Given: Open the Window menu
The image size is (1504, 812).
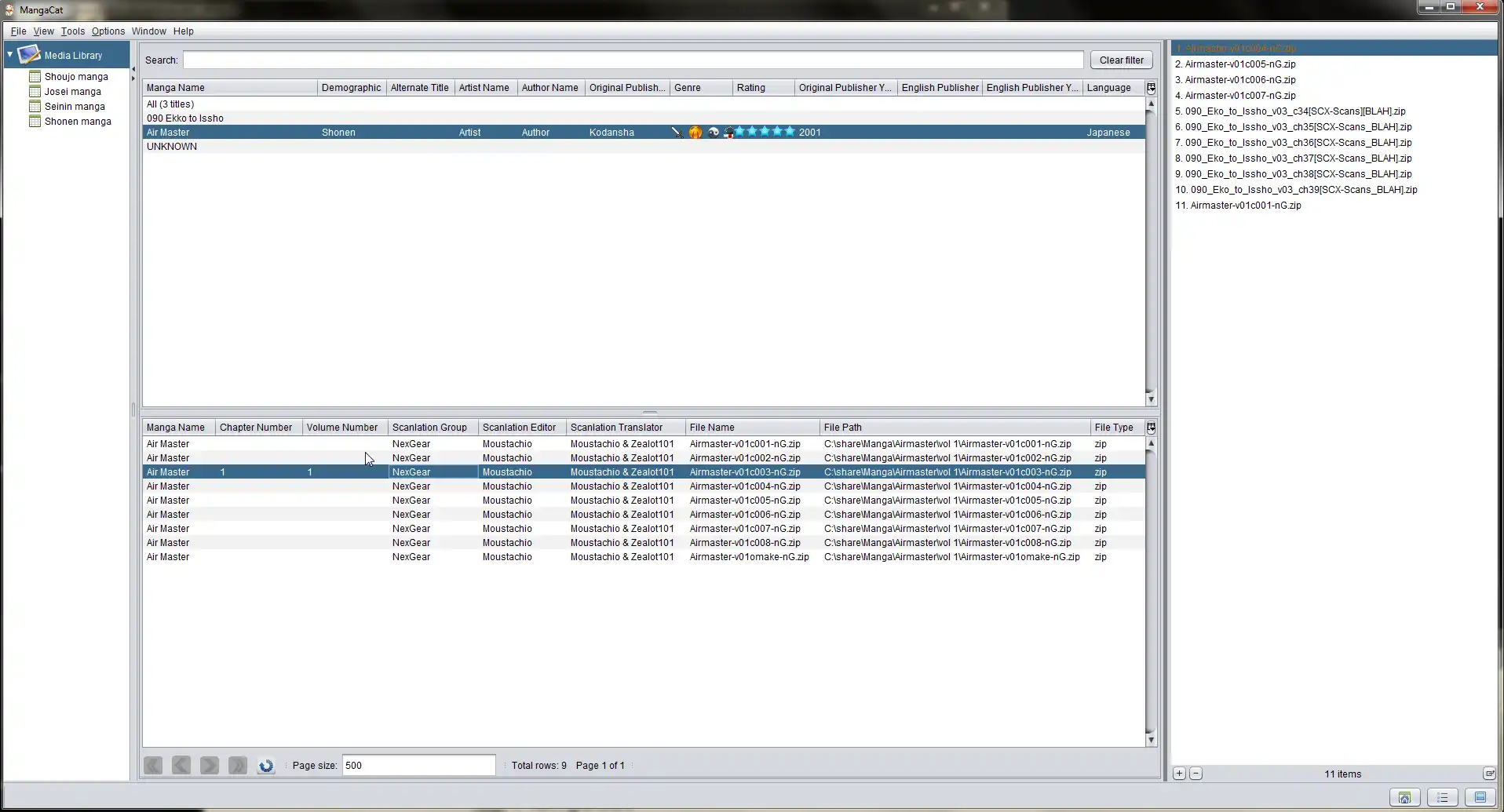Looking at the screenshot, I should tap(149, 31).
